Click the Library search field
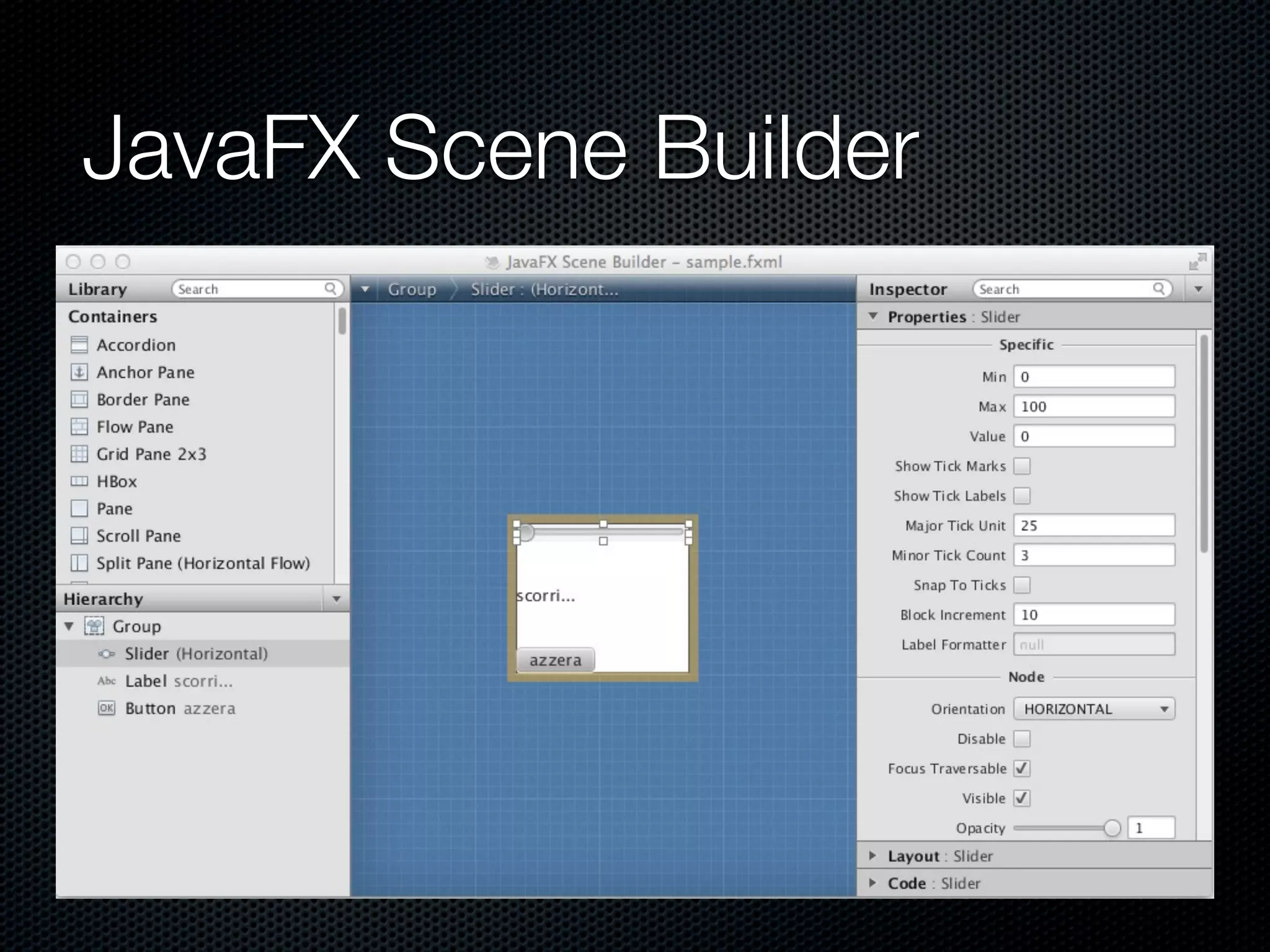Screen dimensions: 1270x952 (257, 289)
